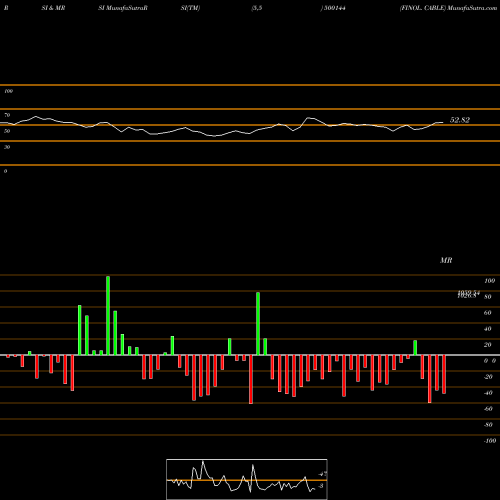Screen dimensions: 500x500
Task: Click the RSI axis label 70
Action: point(7,115)
